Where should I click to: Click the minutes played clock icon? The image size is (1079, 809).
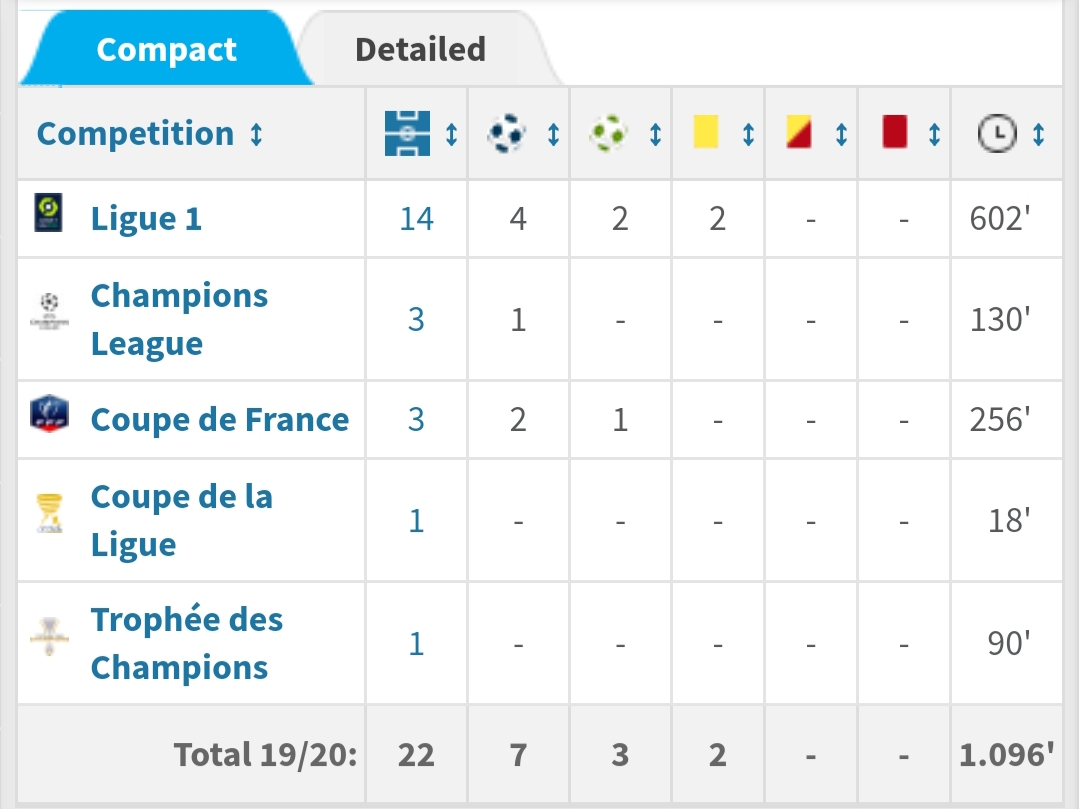996,134
